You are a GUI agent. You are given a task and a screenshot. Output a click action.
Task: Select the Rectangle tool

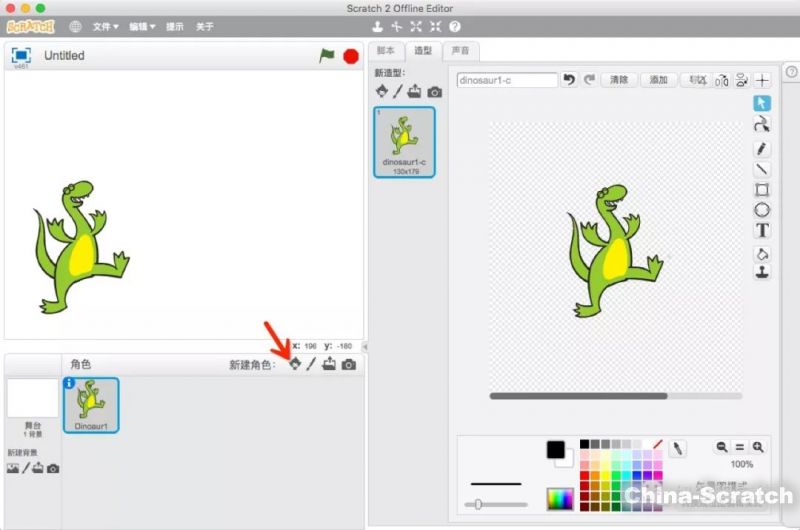coord(761,189)
